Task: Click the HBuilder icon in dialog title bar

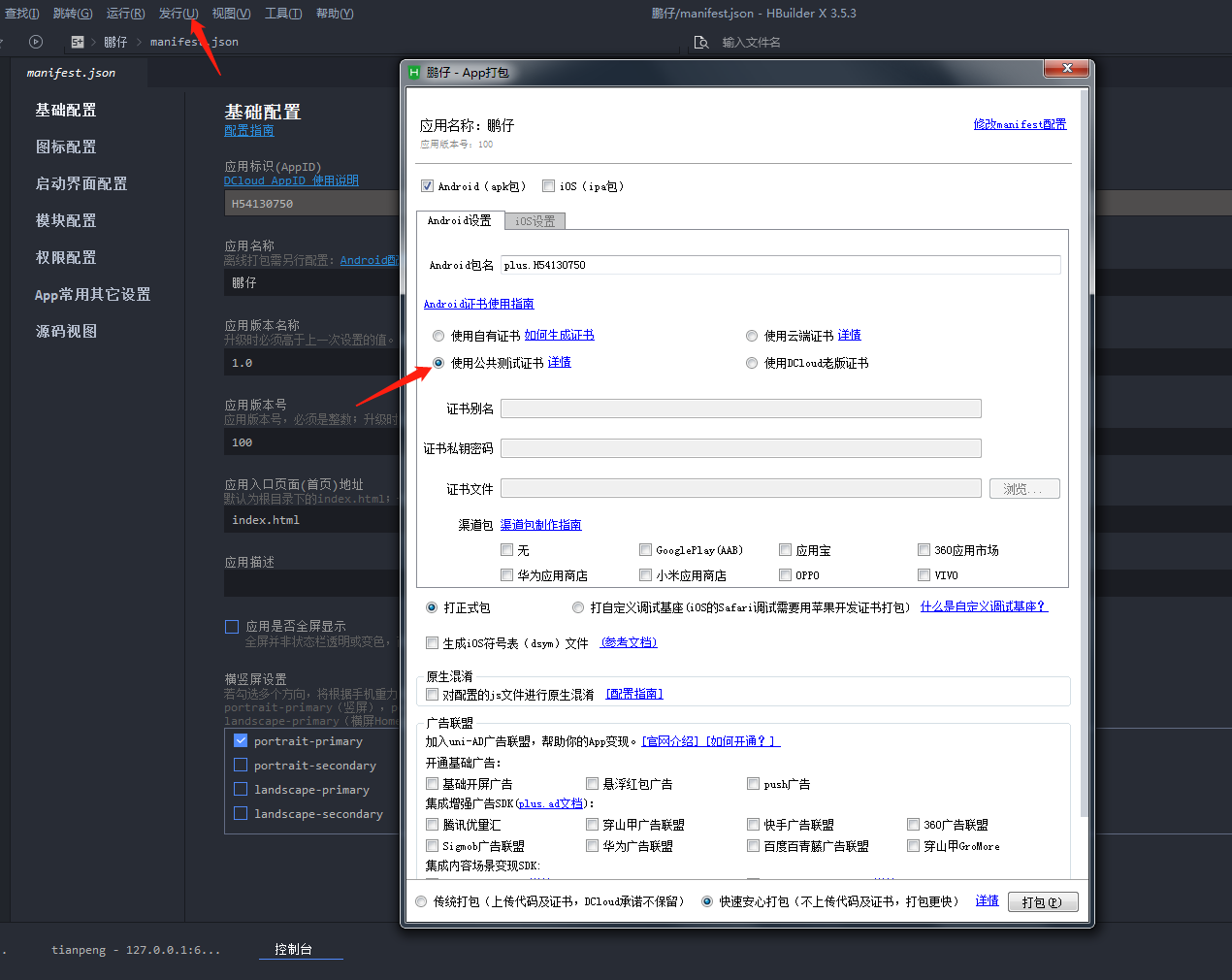Action: pyautogui.click(x=414, y=72)
